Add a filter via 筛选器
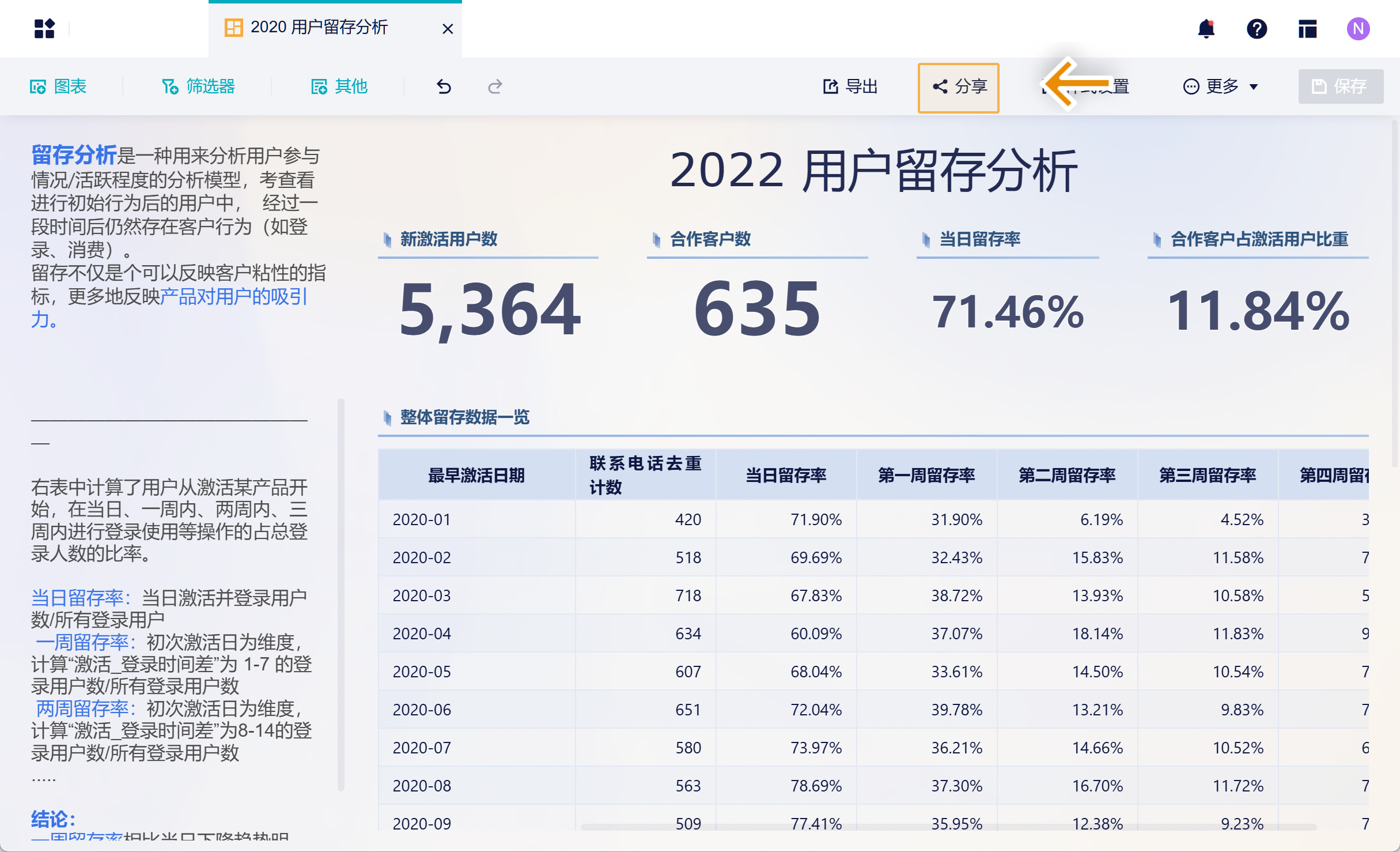This screenshot has width=1400, height=852. coord(198,86)
